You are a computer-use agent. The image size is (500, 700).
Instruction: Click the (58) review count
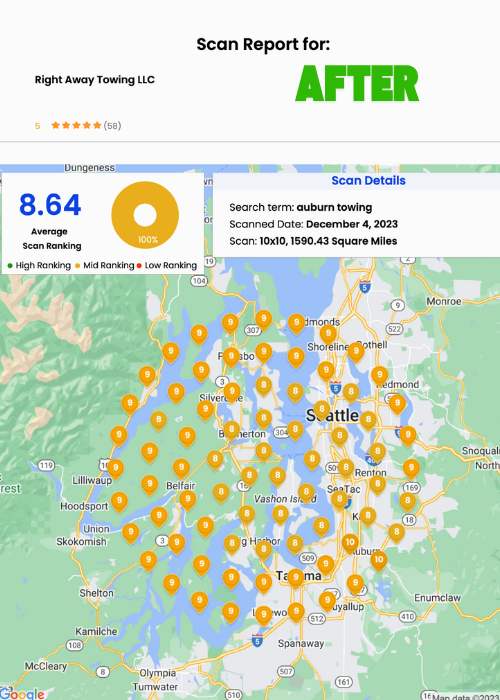point(112,126)
